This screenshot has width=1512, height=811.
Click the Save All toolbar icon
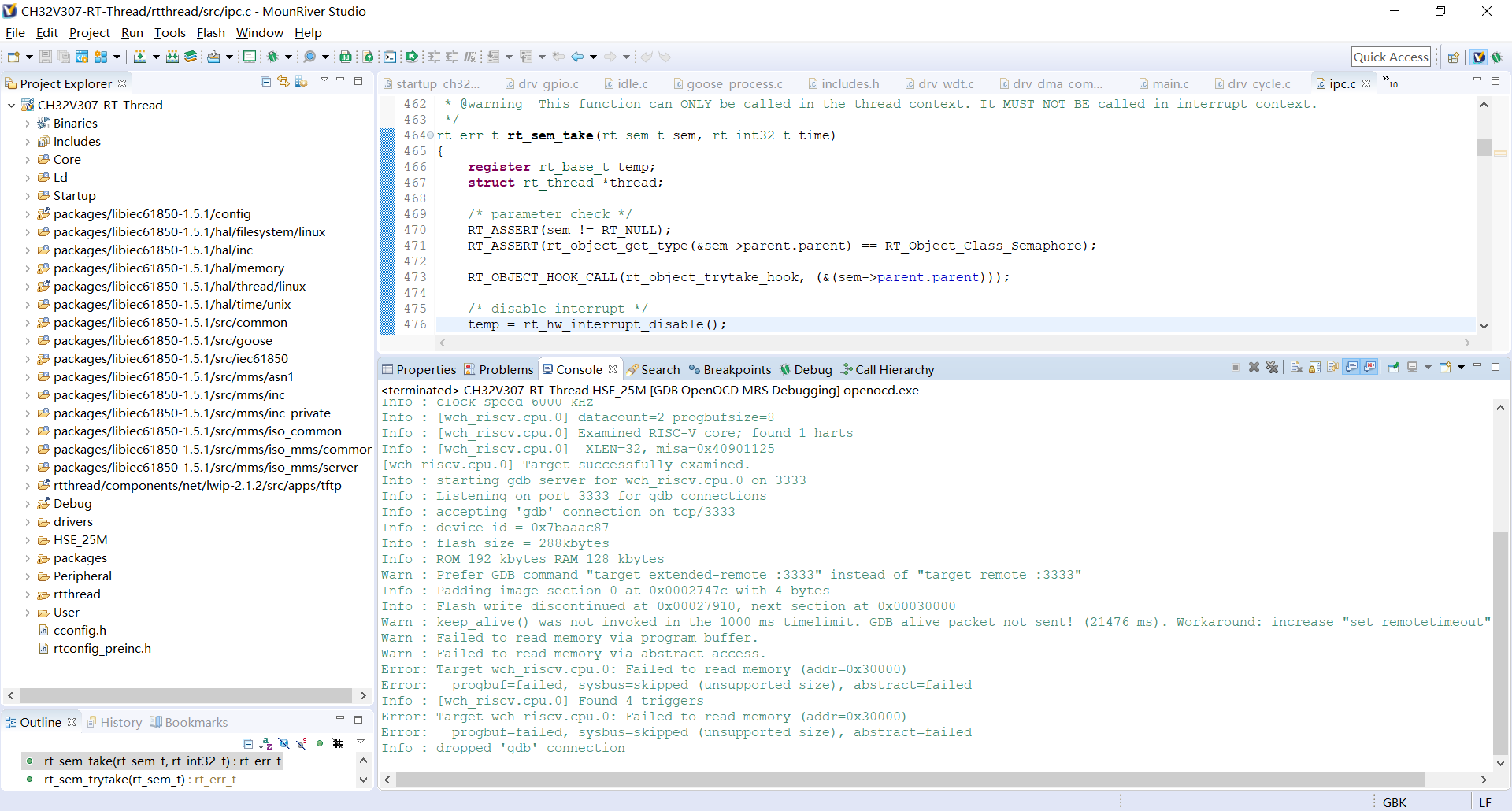[x=63, y=57]
